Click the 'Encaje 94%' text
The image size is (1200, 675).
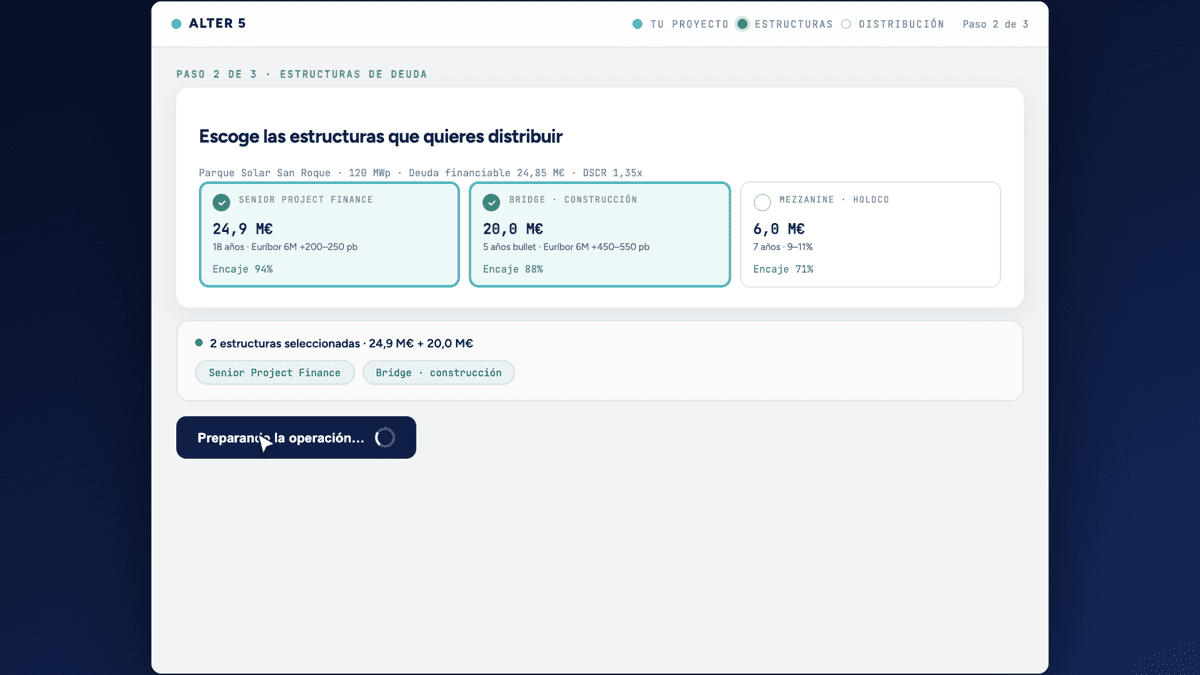click(x=243, y=269)
